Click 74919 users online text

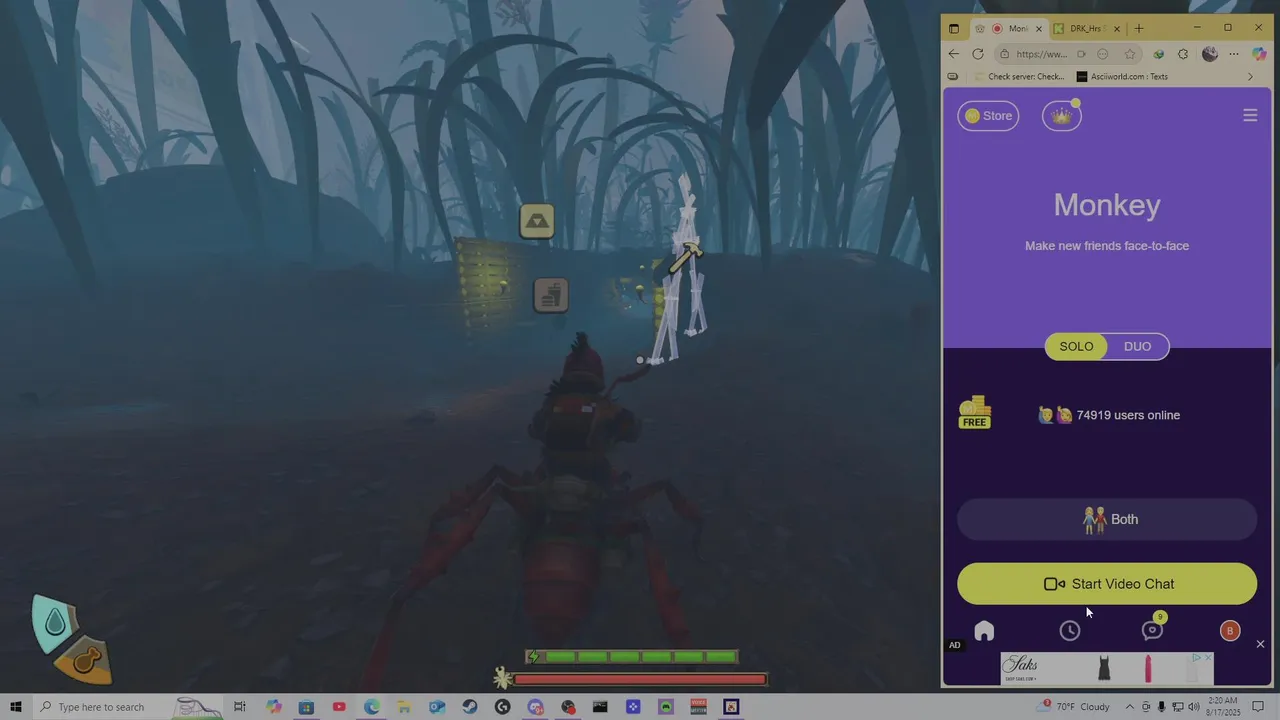1128,415
